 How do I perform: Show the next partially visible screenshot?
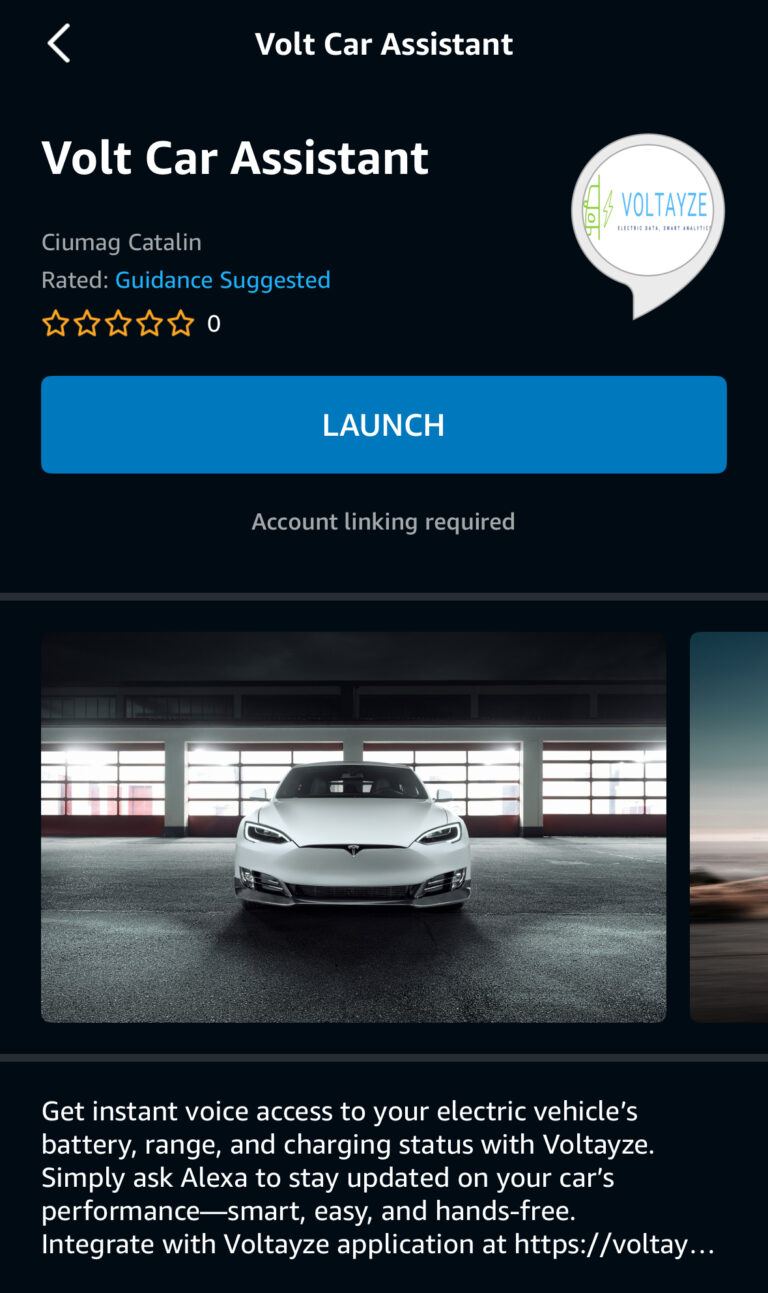[x=729, y=827]
